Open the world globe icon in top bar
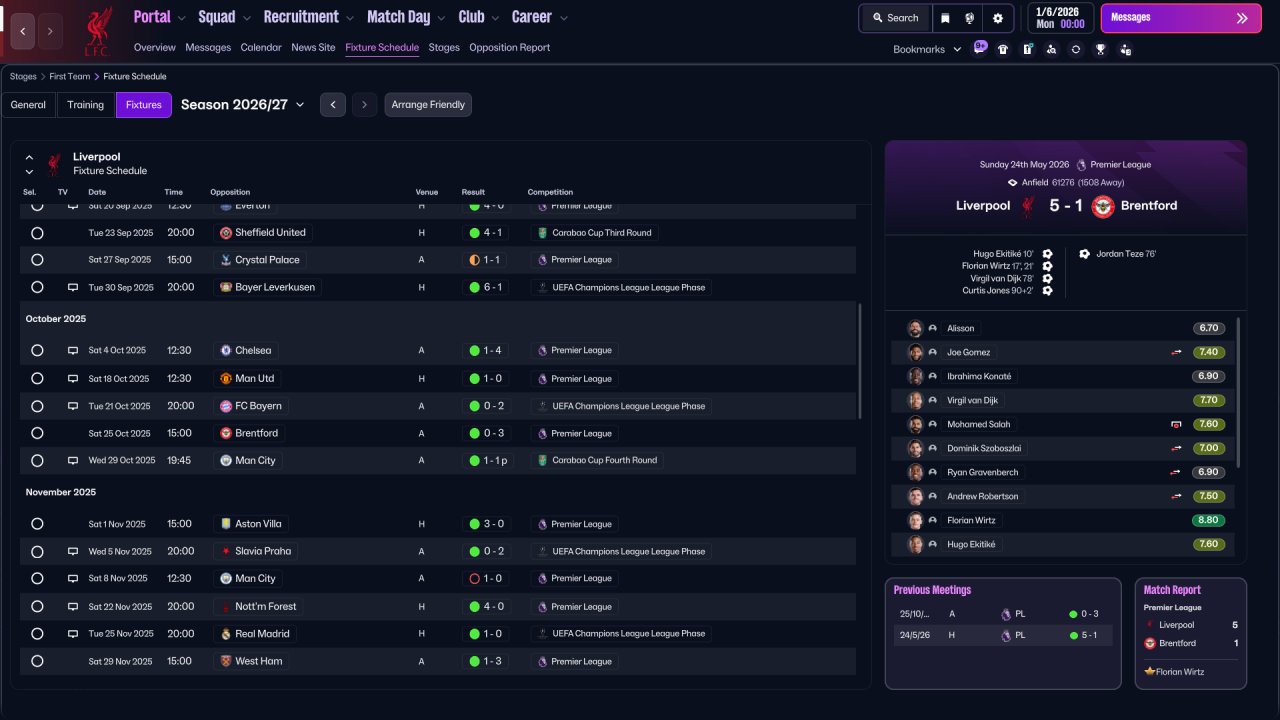The width and height of the screenshot is (1280, 720). click(970, 18)
